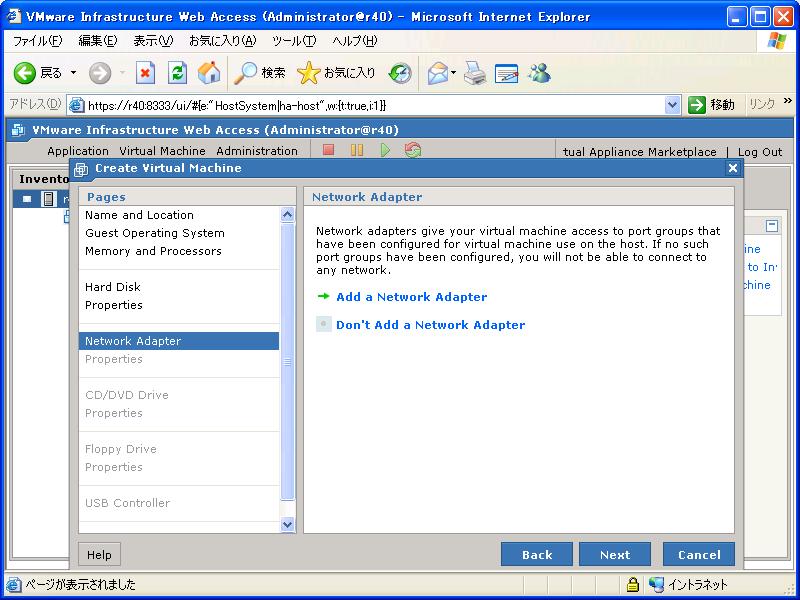The width and height of the screenshot is (800, 600).
Task: Go to Name and Location page
Action: [x=139, y=215]
